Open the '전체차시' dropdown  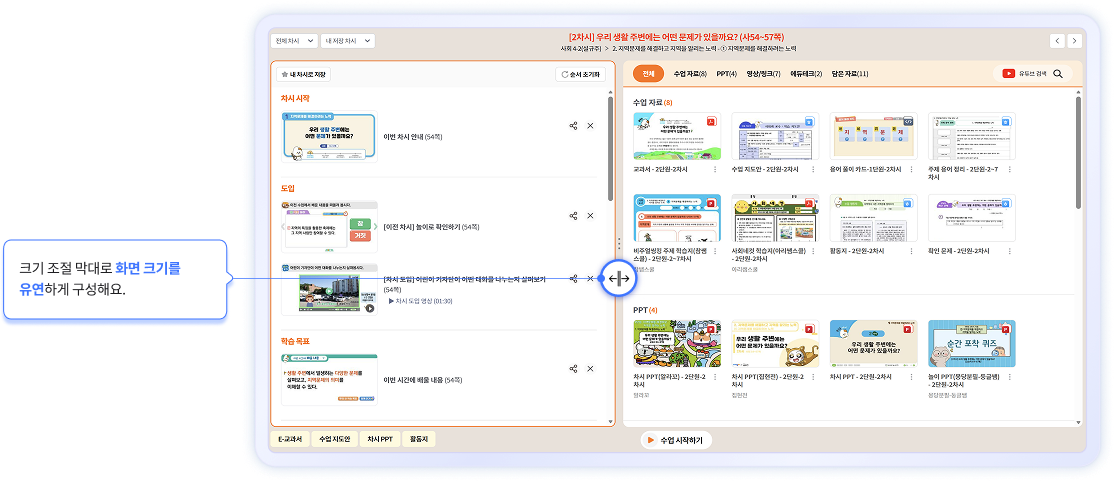pyautogui.click(x=294, y=41)
